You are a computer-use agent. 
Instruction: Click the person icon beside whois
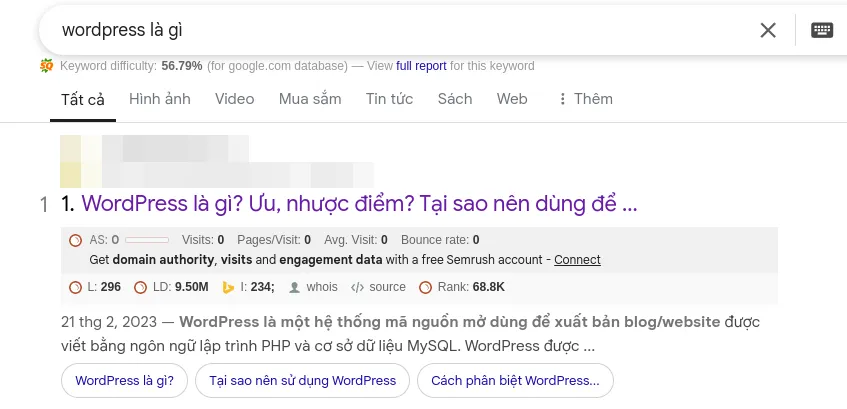(294, 287)
